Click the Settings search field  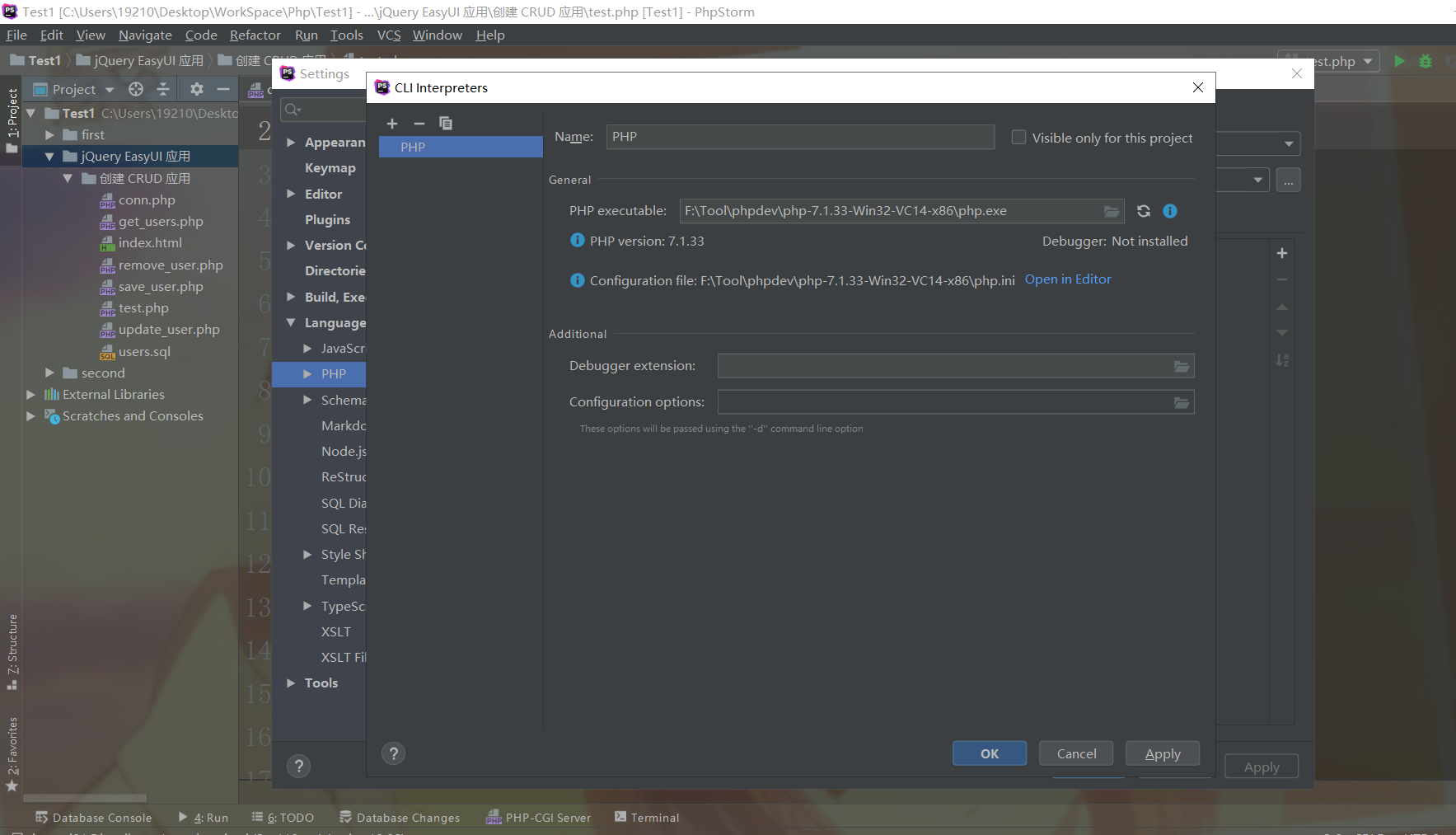pyautogui.click(x=323, y=110)
